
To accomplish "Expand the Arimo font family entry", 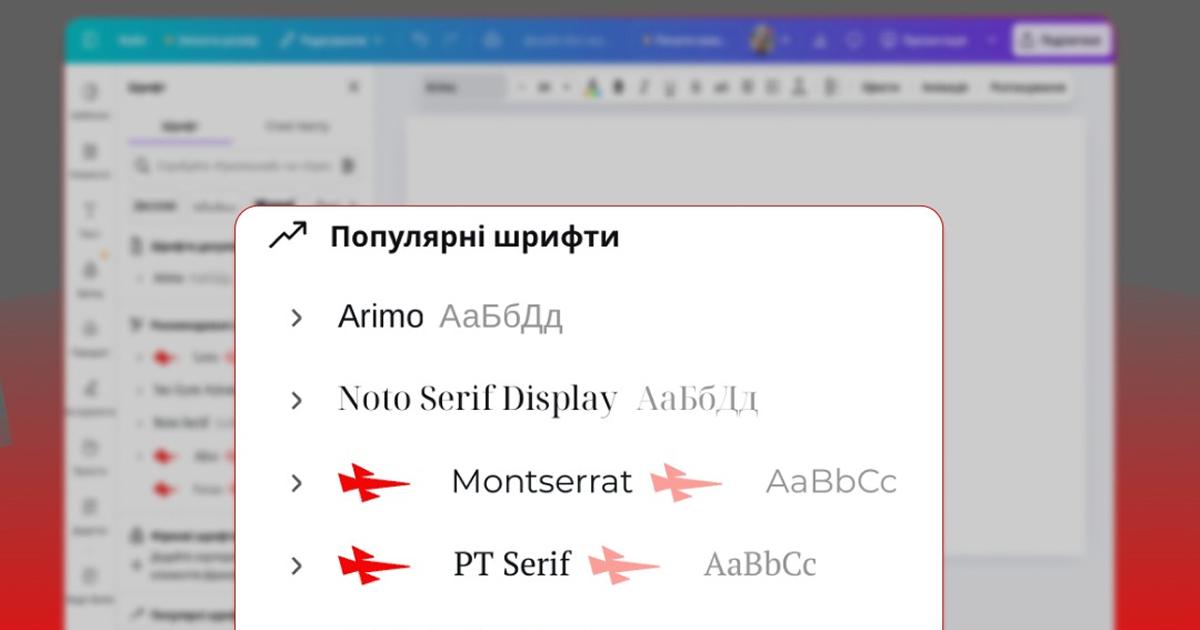I will pos(297,316).
